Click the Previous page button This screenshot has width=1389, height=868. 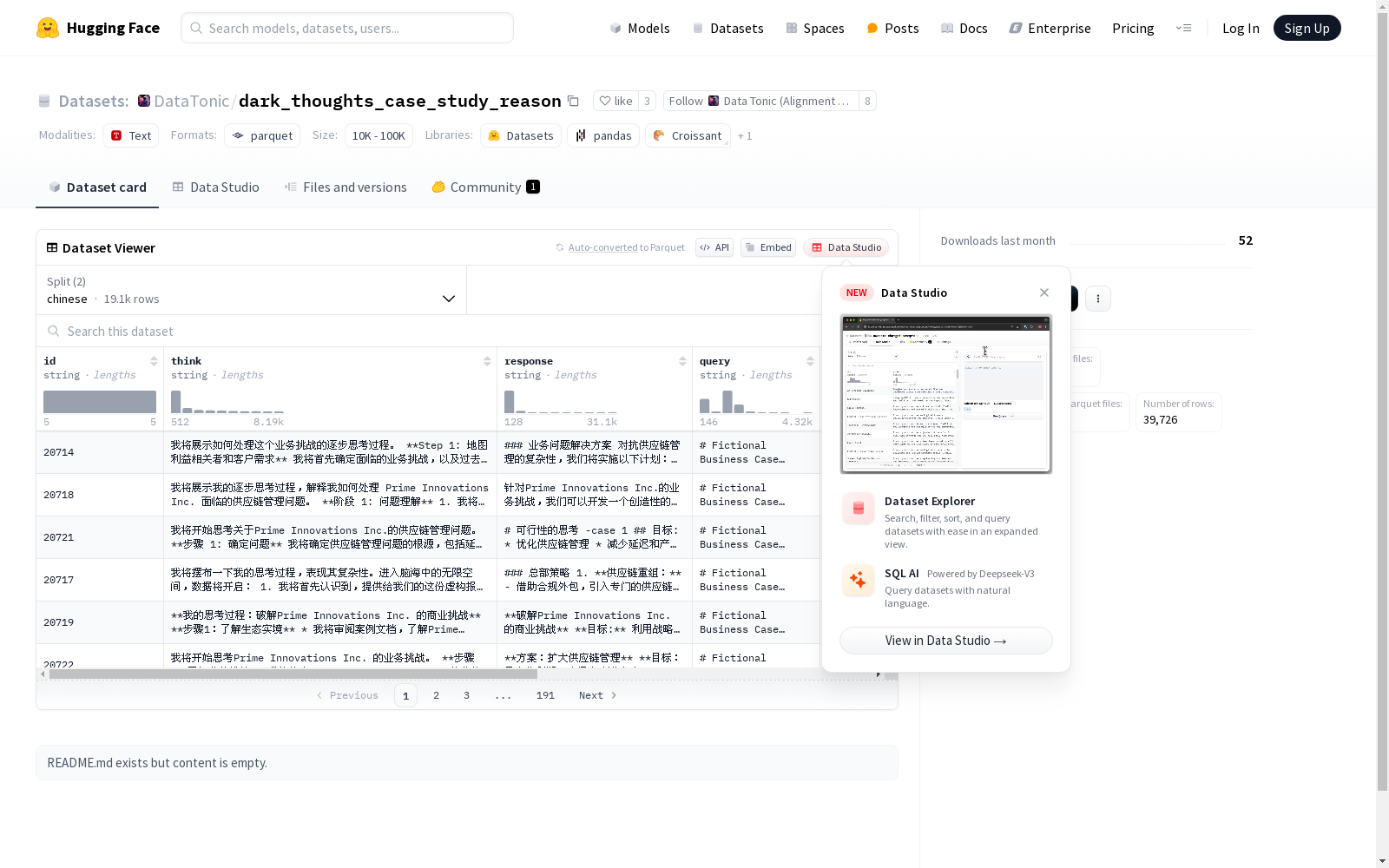pyautogui.click(x=347, y=695)
